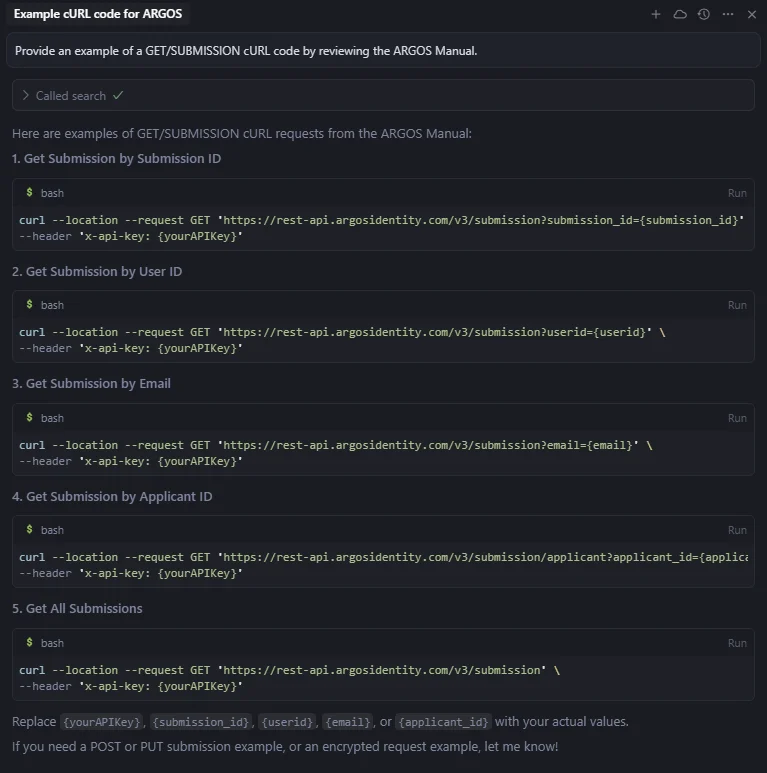
Task: Open chat history clock icon
Action: (x=704, y=15)
